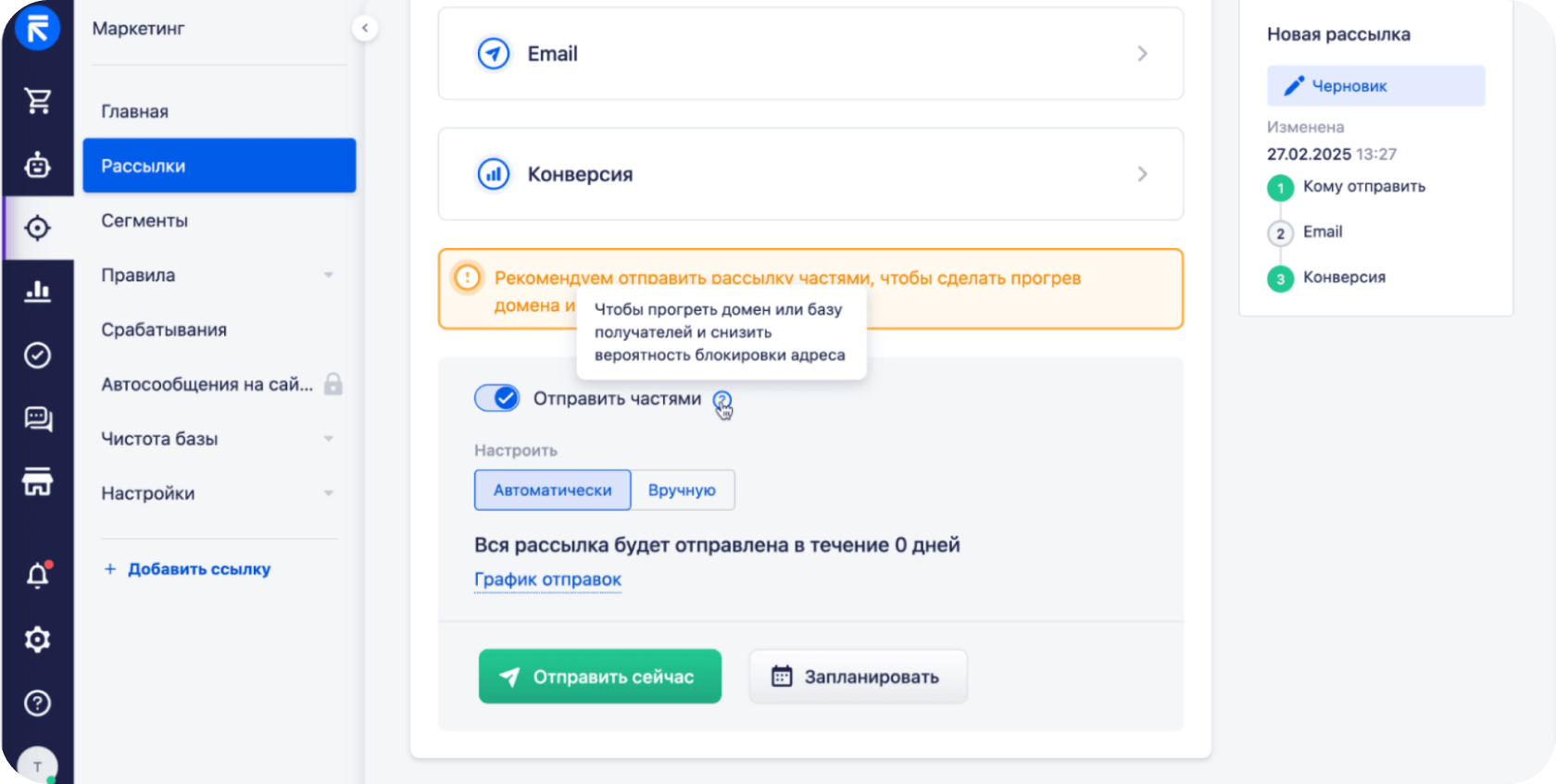
Task: Go to the Срабатывания menu item
Action: coord(164,330)
